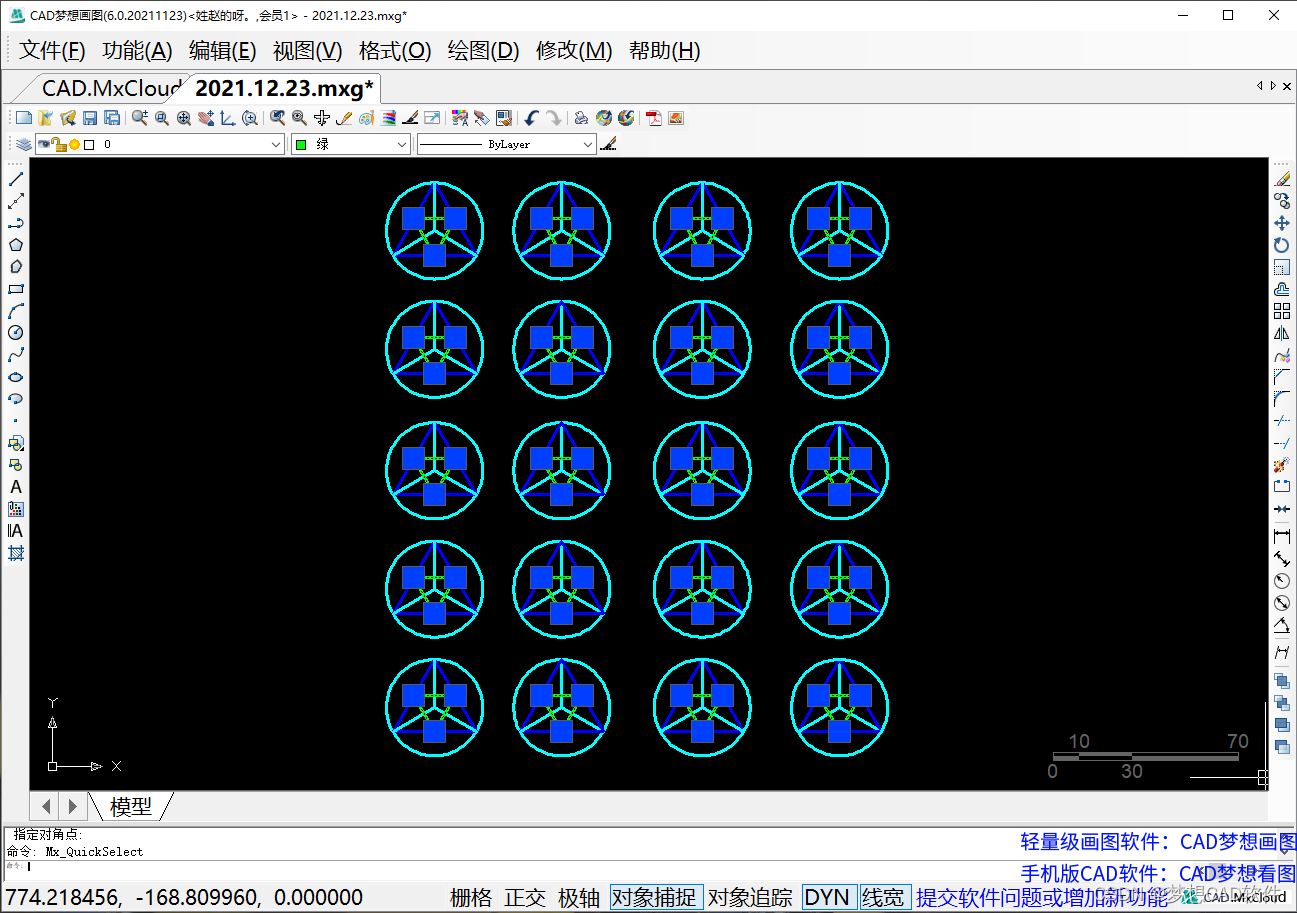Select the Line drawing tool
This screenshot has height=913, width=1297.
tap(16, 179)
